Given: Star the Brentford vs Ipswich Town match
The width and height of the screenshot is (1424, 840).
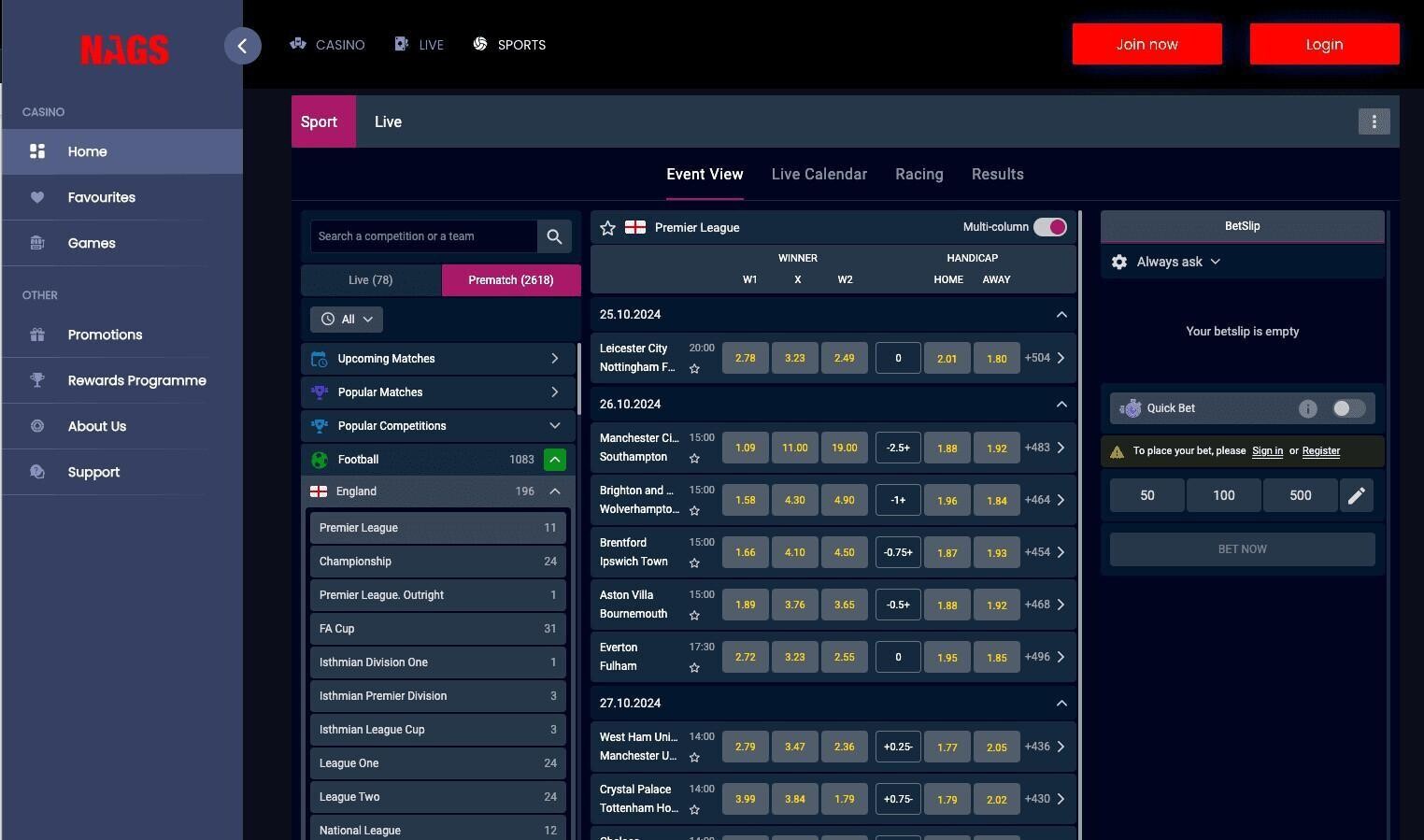Looking at the screenshot, I should tap(694, 563).
